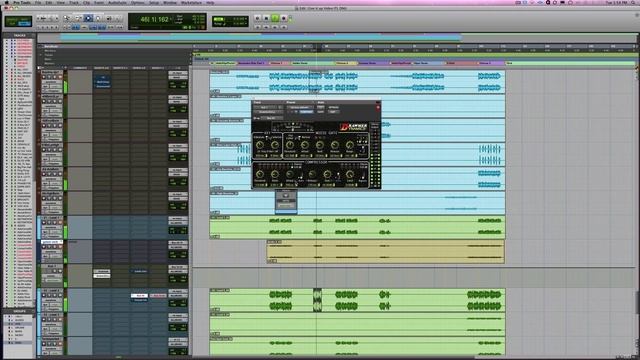Image resolution: width=640 pixels, height=360 pixels.
Task: Click Return to Zero transport button
Action: pyautogui.click(x=258, y=27)
